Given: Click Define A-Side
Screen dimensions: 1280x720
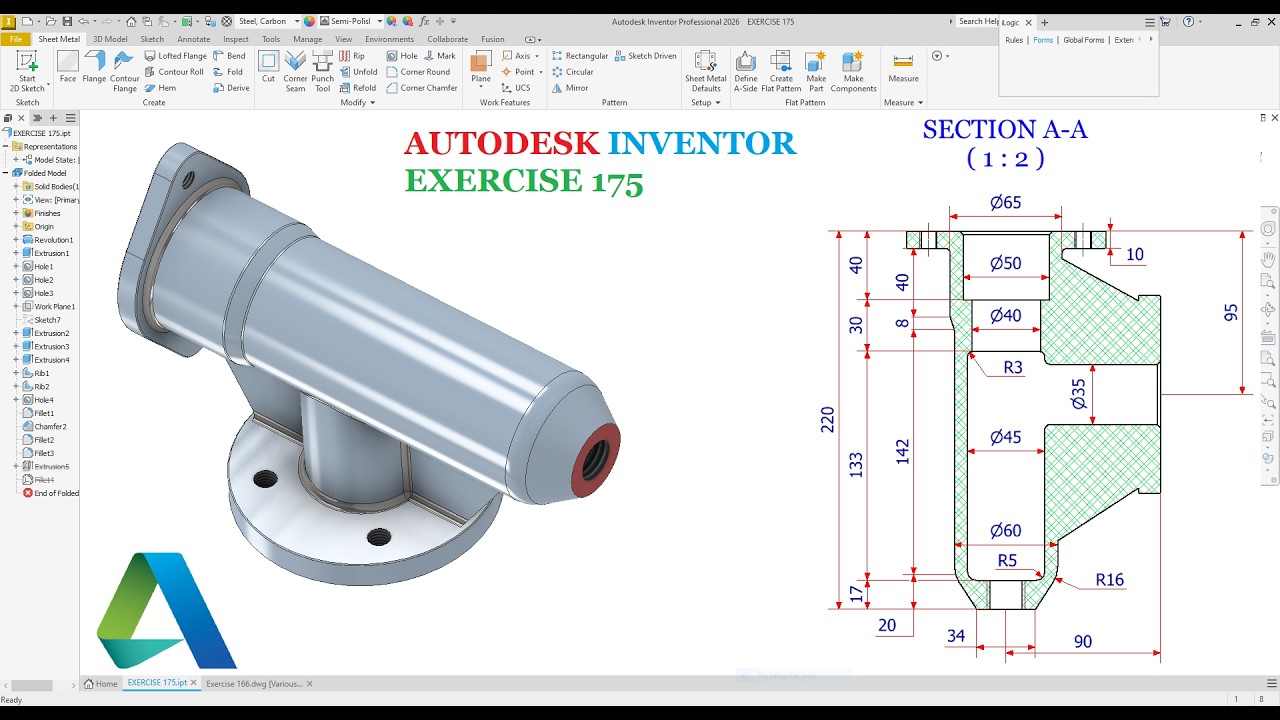Looking at the screenshot, I should tap(746, 71).
